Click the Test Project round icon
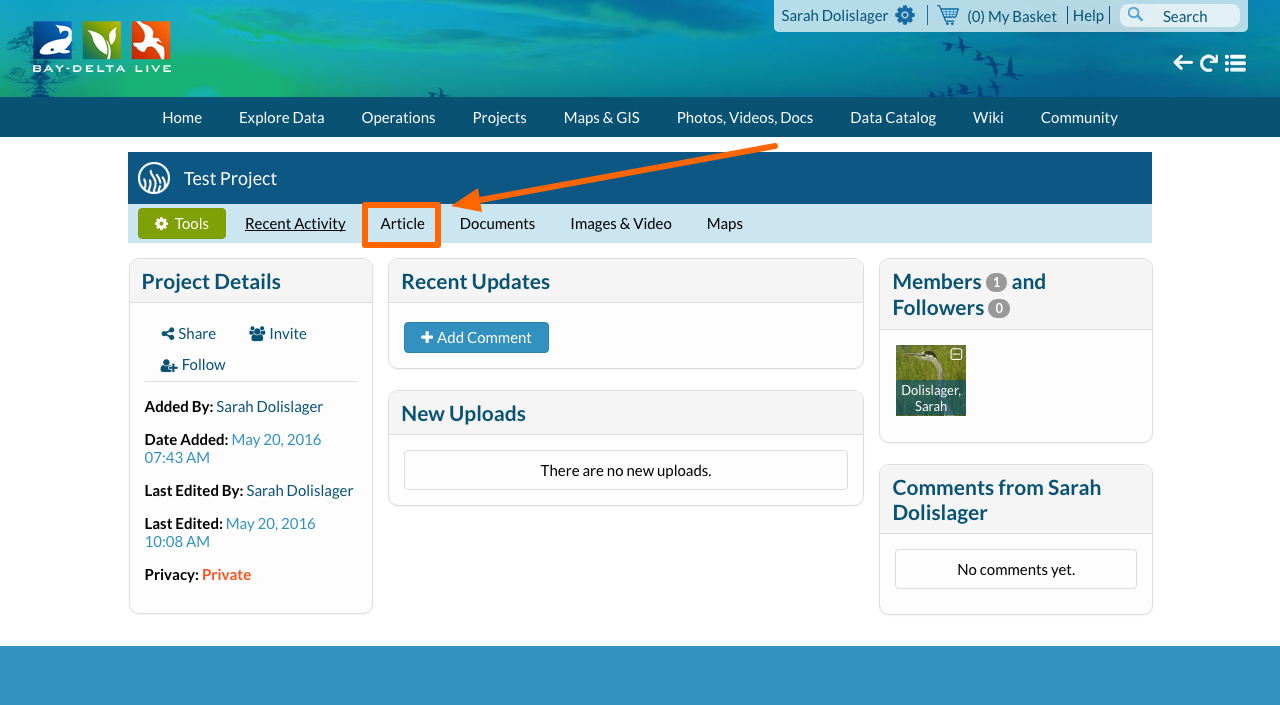Viewport: 1280px width, 705px height. (154, 178)
